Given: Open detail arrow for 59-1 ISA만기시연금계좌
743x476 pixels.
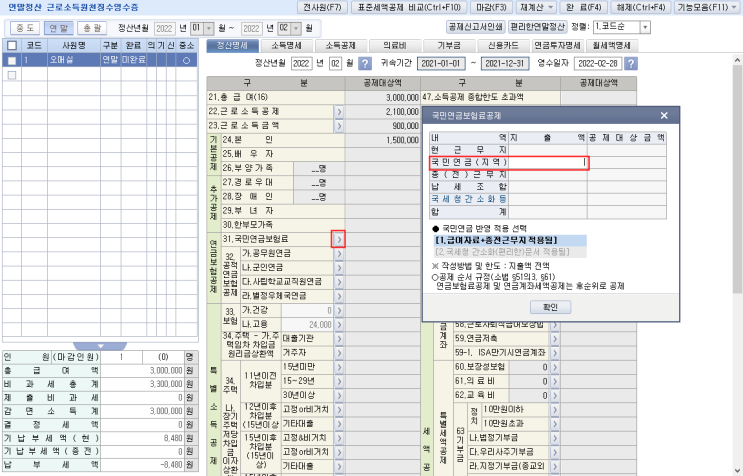Looking at the screenshot, I should [555, 353].
